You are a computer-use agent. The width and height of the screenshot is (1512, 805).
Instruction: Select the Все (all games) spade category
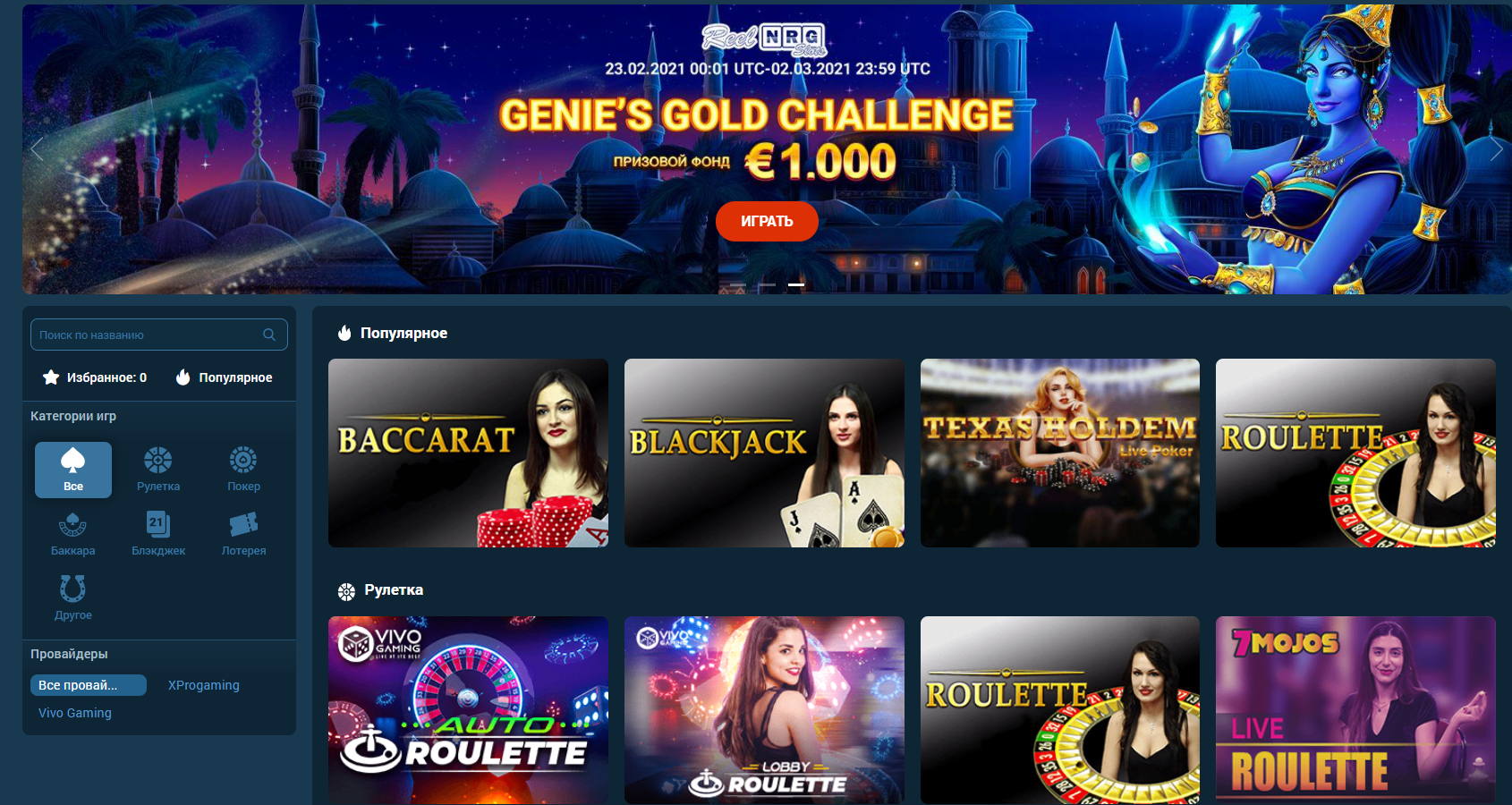pyautogui.click(x=73, y=470)
